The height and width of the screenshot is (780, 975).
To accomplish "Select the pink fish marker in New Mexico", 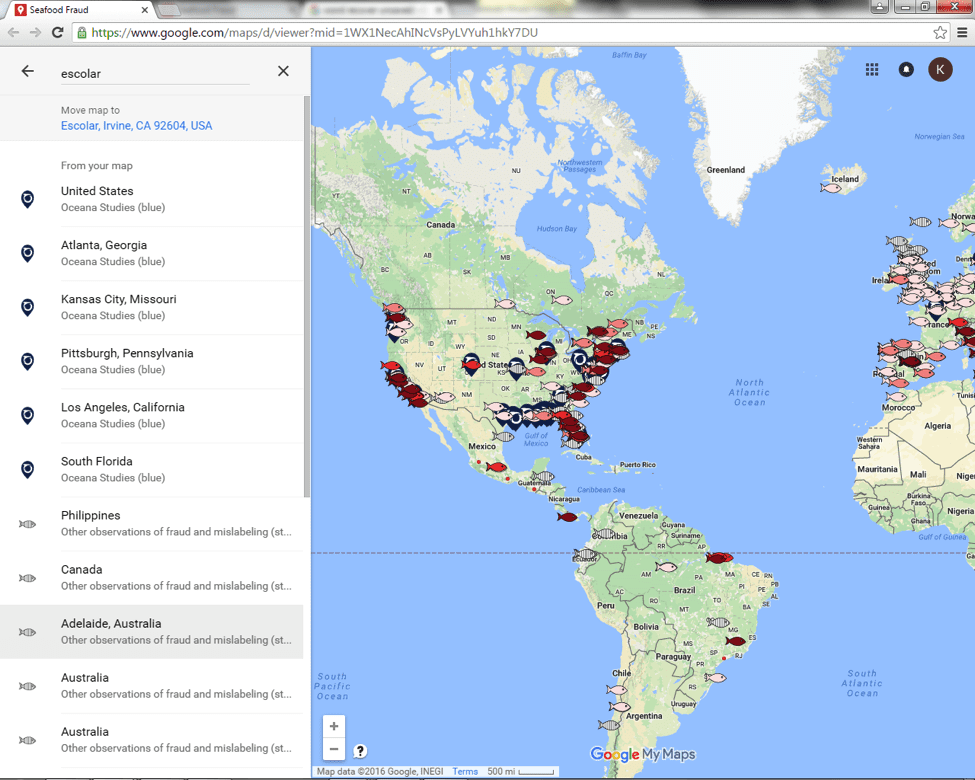I will click(x=444, y=397).
